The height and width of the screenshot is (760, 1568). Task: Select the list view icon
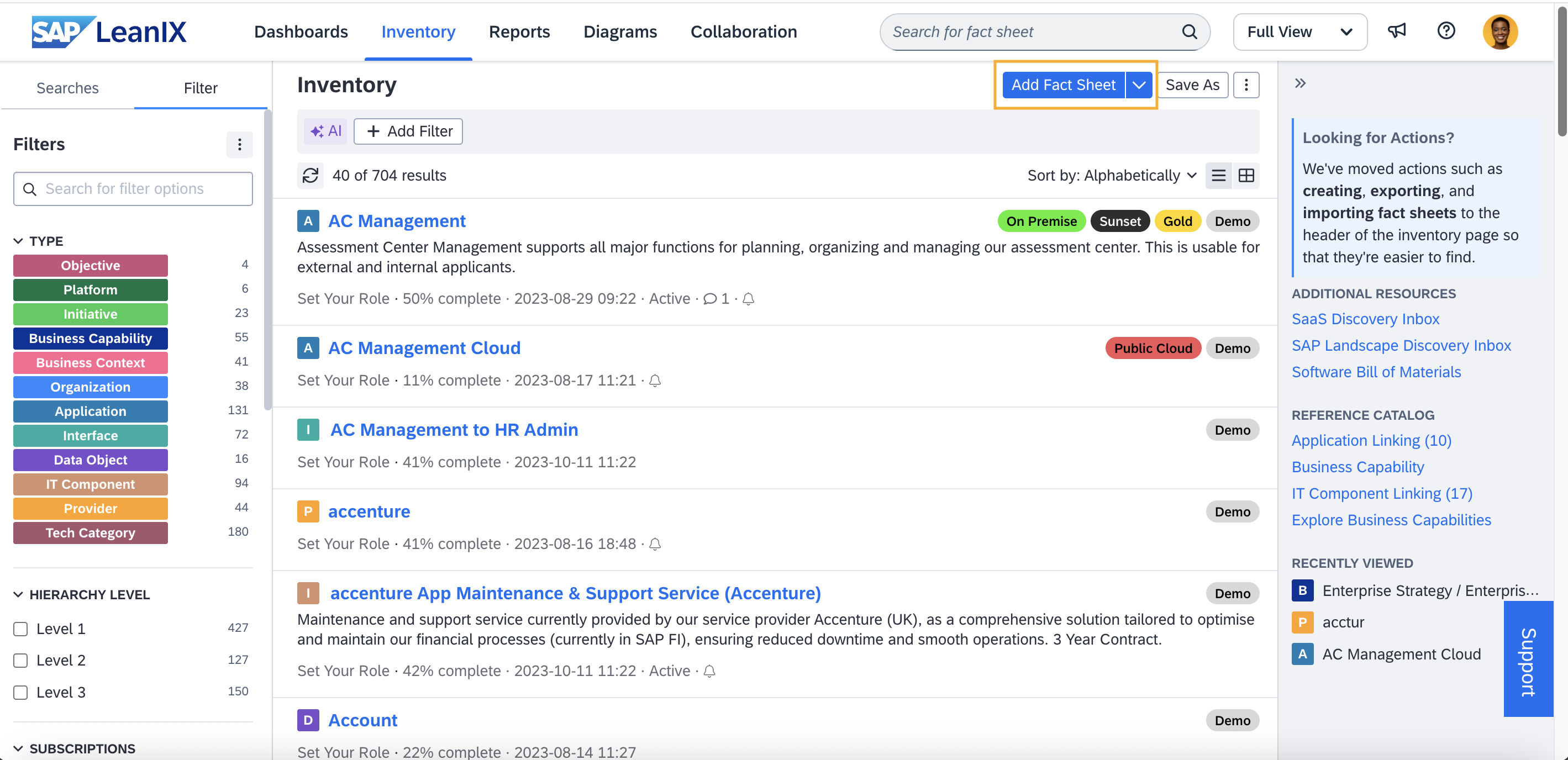(x=1219, y=175)
